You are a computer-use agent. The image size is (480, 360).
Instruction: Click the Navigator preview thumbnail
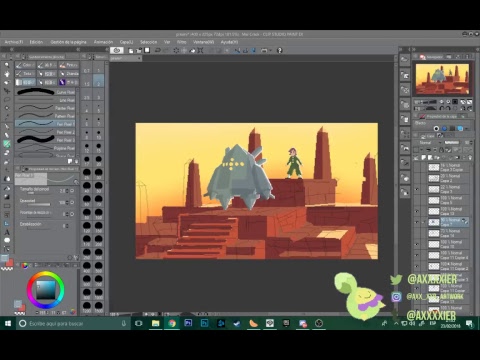pyautogui.click(x=442, y=79)
